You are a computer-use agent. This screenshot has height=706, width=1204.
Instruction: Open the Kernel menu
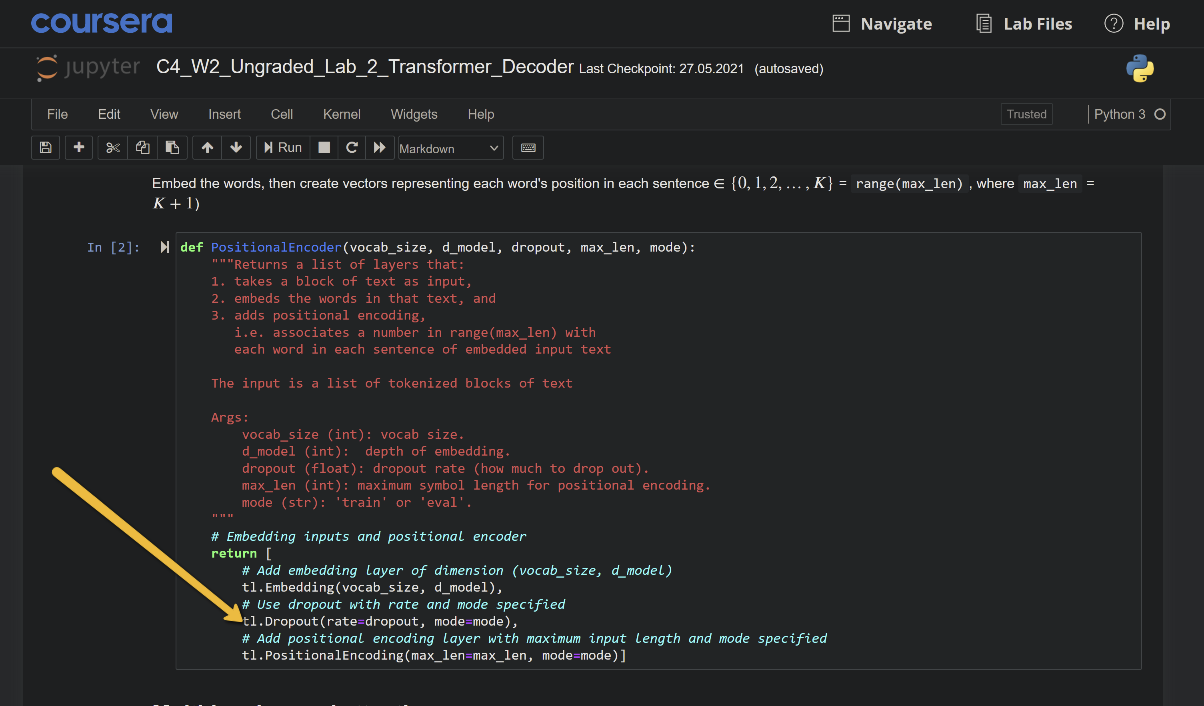[341, 114]
